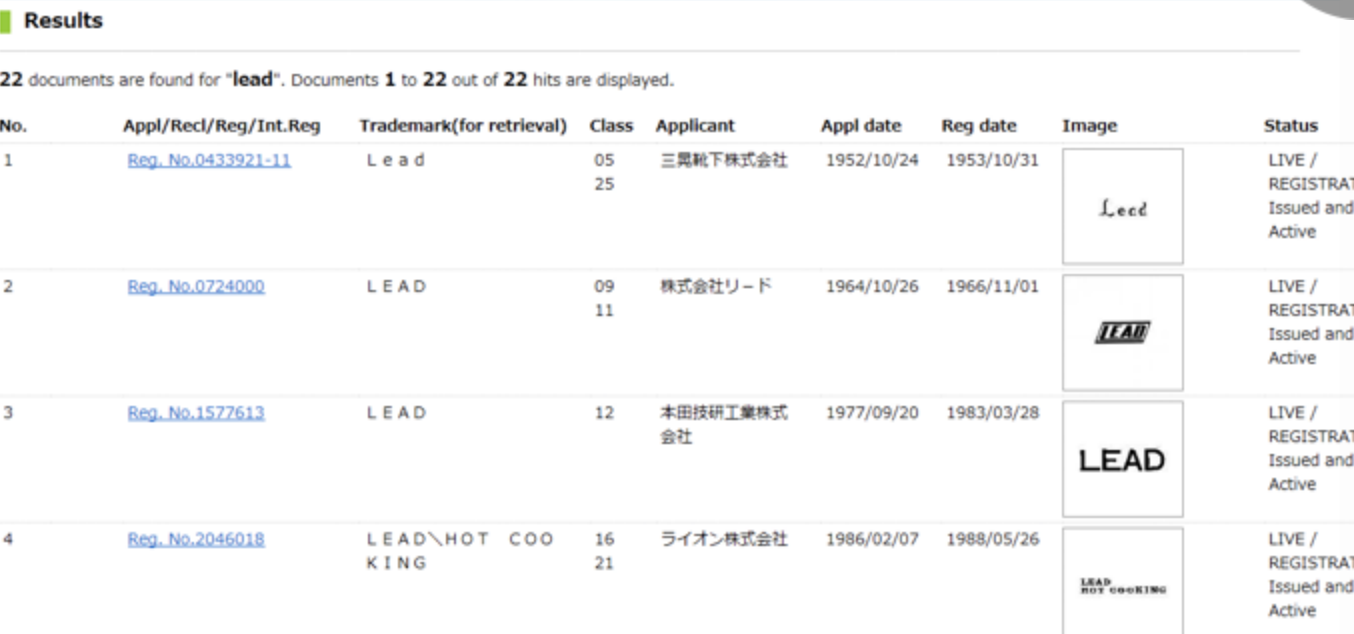Click the Status column header
This screenshot has width=1354, height=634.
coord(1290,126)
